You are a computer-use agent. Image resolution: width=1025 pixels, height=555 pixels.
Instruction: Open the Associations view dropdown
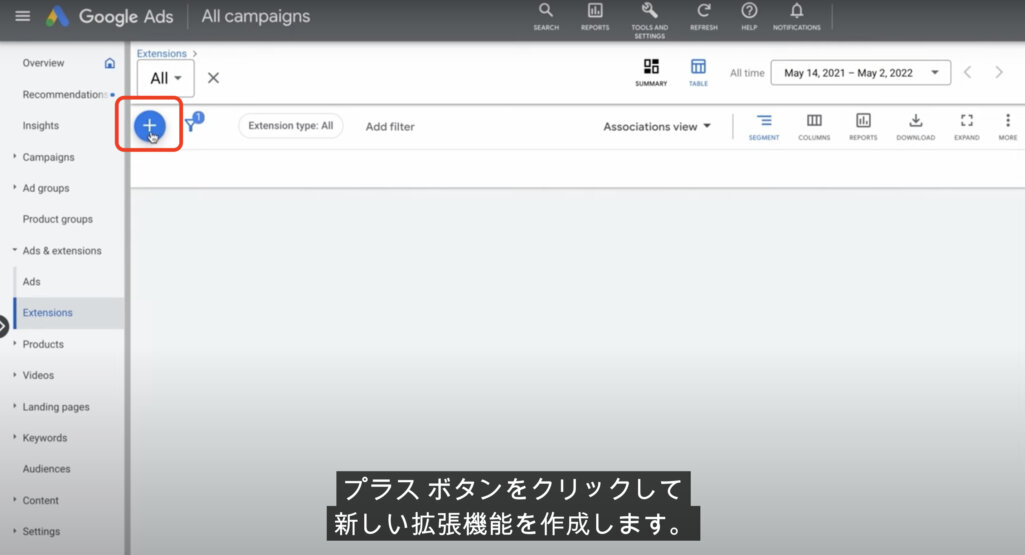point(657,127)
